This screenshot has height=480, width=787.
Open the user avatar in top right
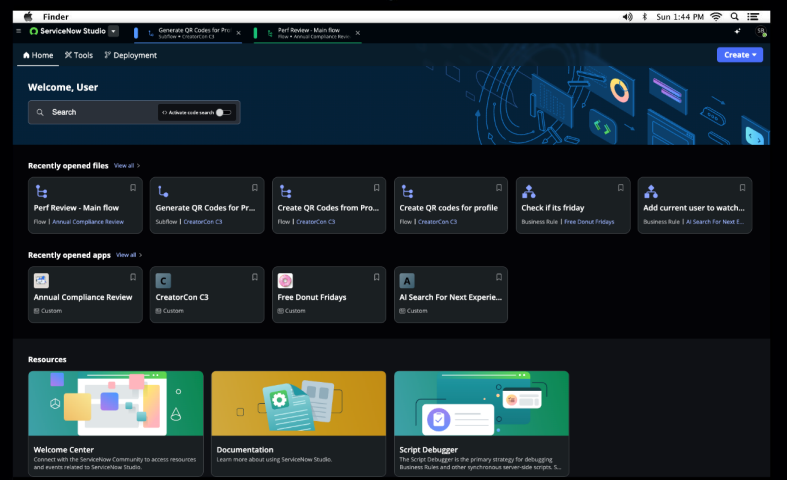(761, 32)
